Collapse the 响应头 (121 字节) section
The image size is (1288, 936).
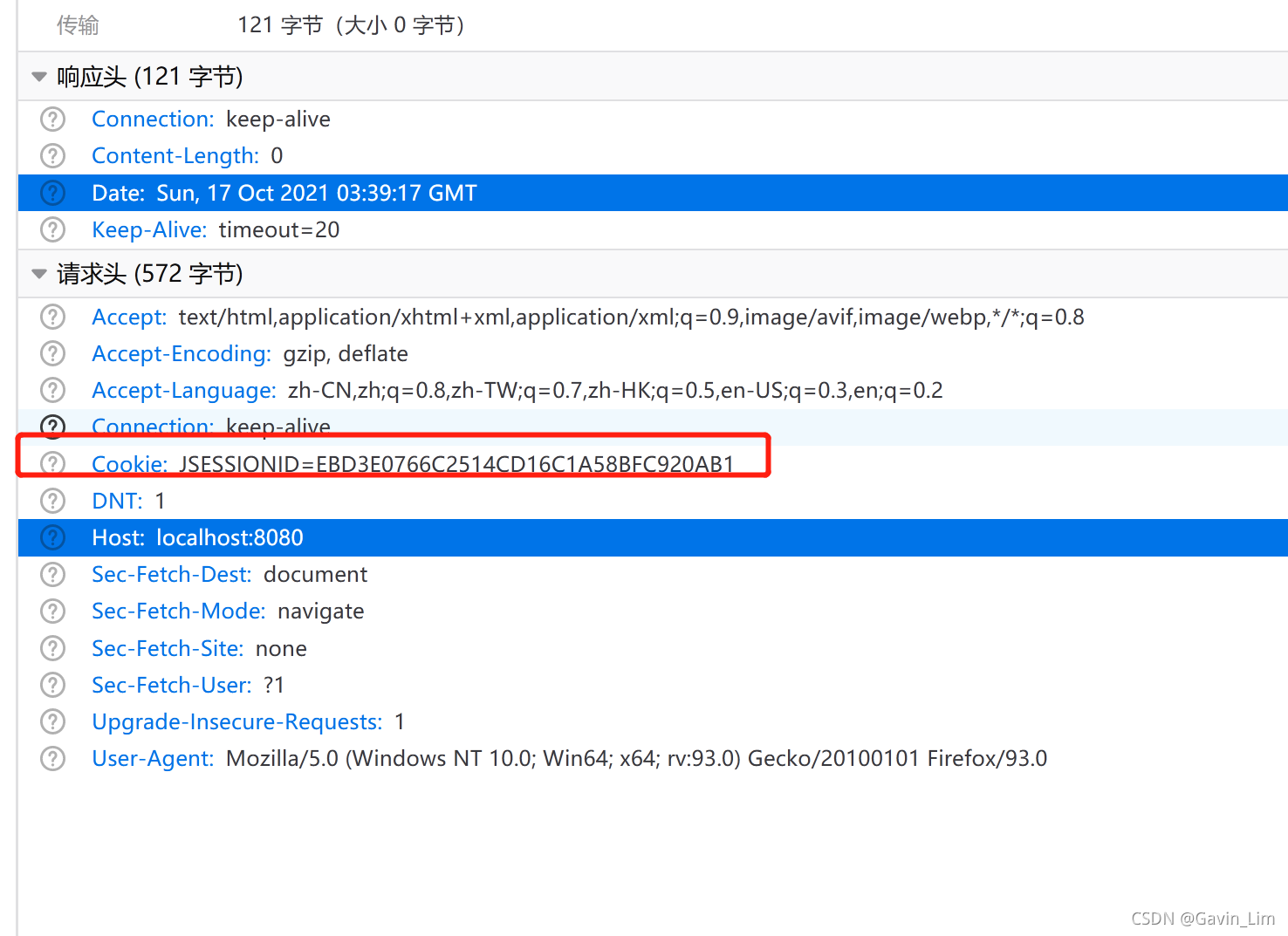(x=38, y=77)
